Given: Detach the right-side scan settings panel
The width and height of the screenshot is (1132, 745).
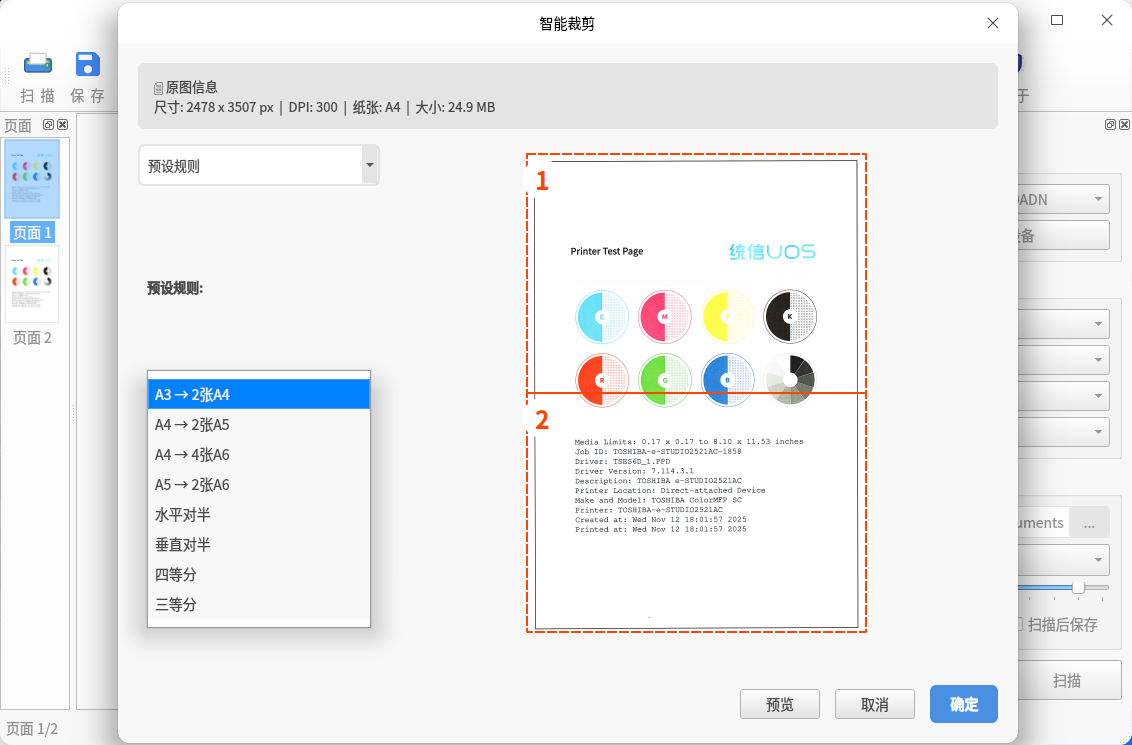Looking at the screenshot, I should pyautogui.click(x=1110, y=124).
